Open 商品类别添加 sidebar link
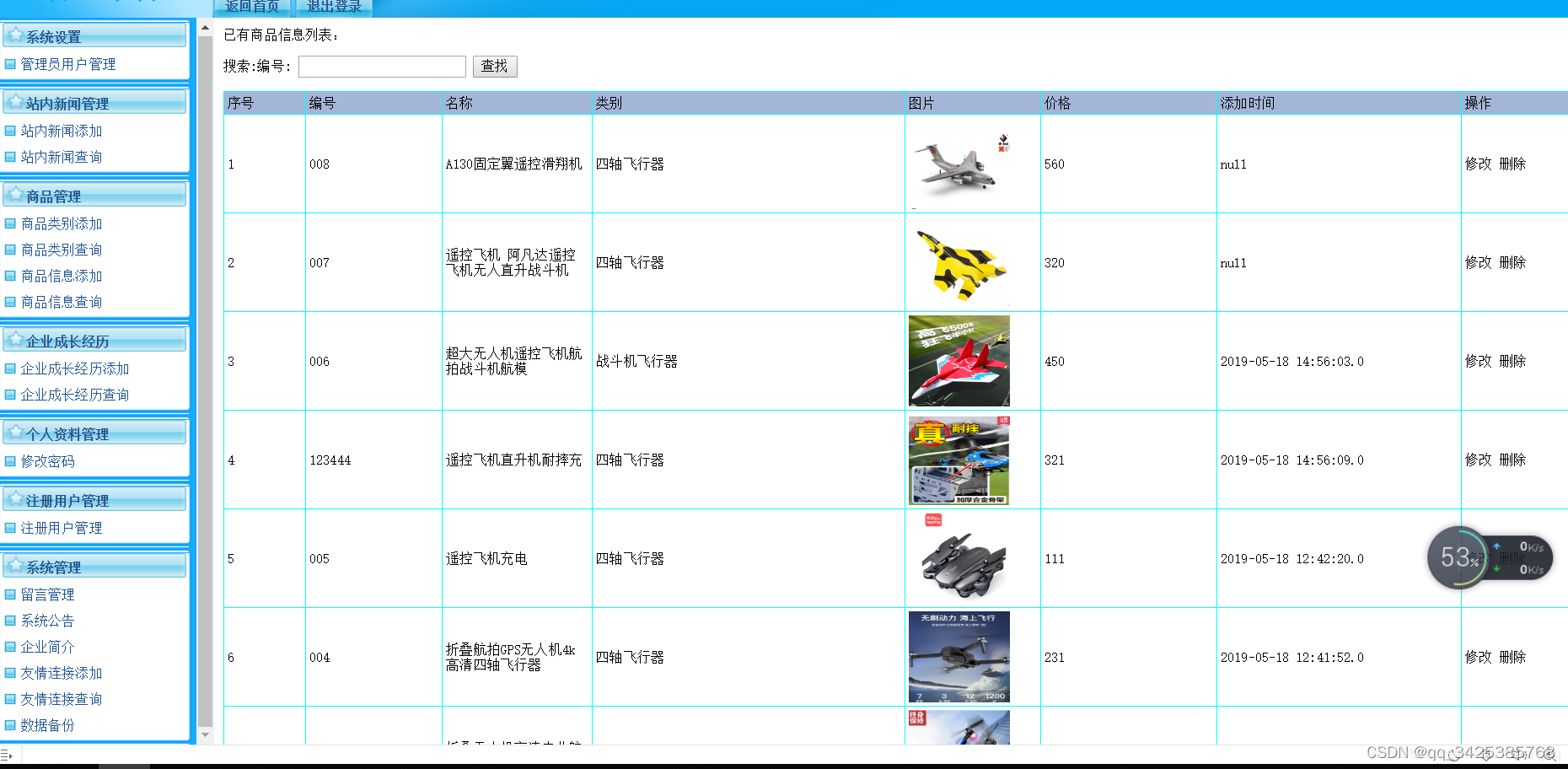Image resolution: width=1568 pixels, height=769 pixels. (62, 223)
